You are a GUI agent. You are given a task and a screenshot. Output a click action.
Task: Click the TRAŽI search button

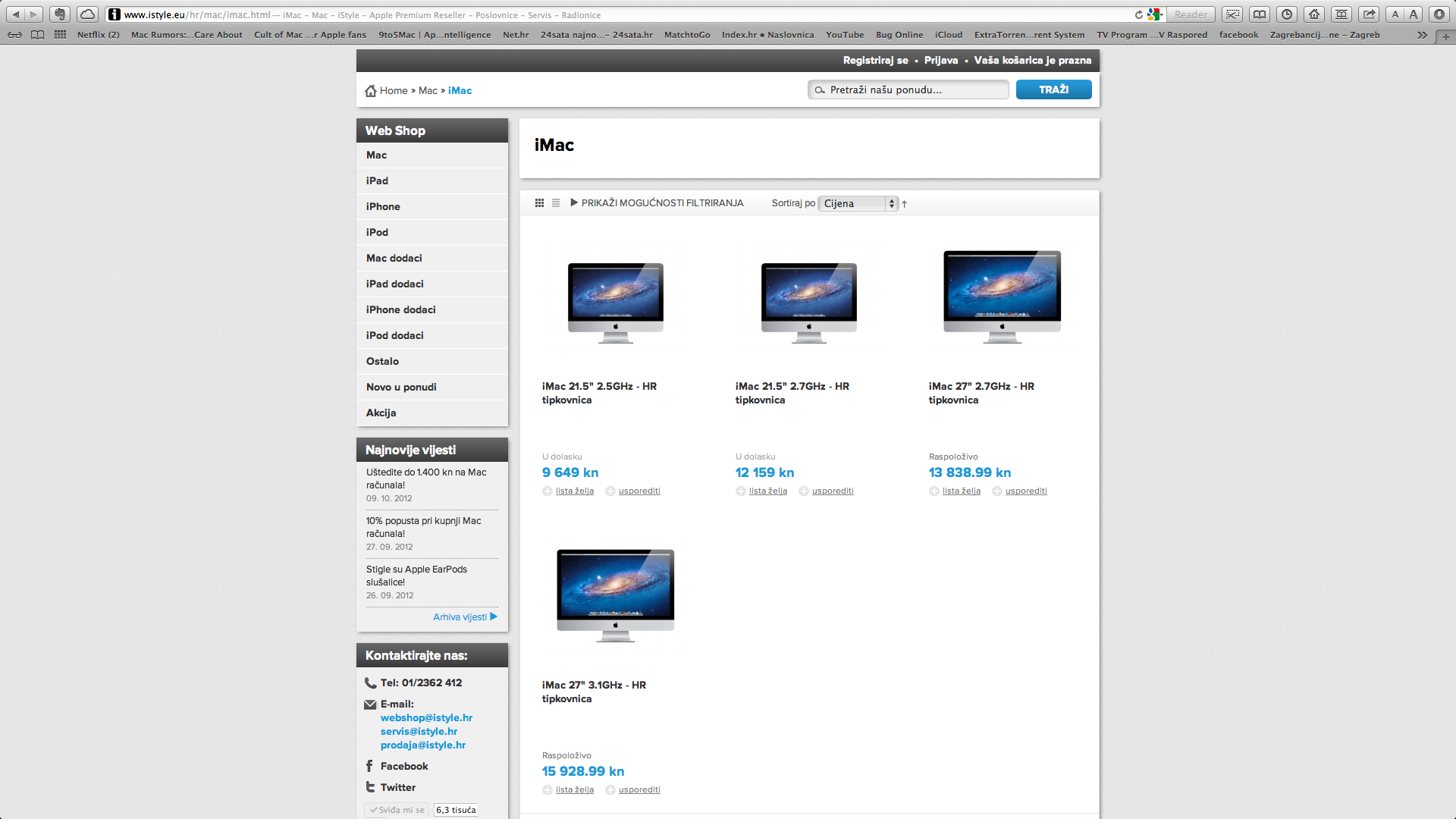[x=1054, y=89]
